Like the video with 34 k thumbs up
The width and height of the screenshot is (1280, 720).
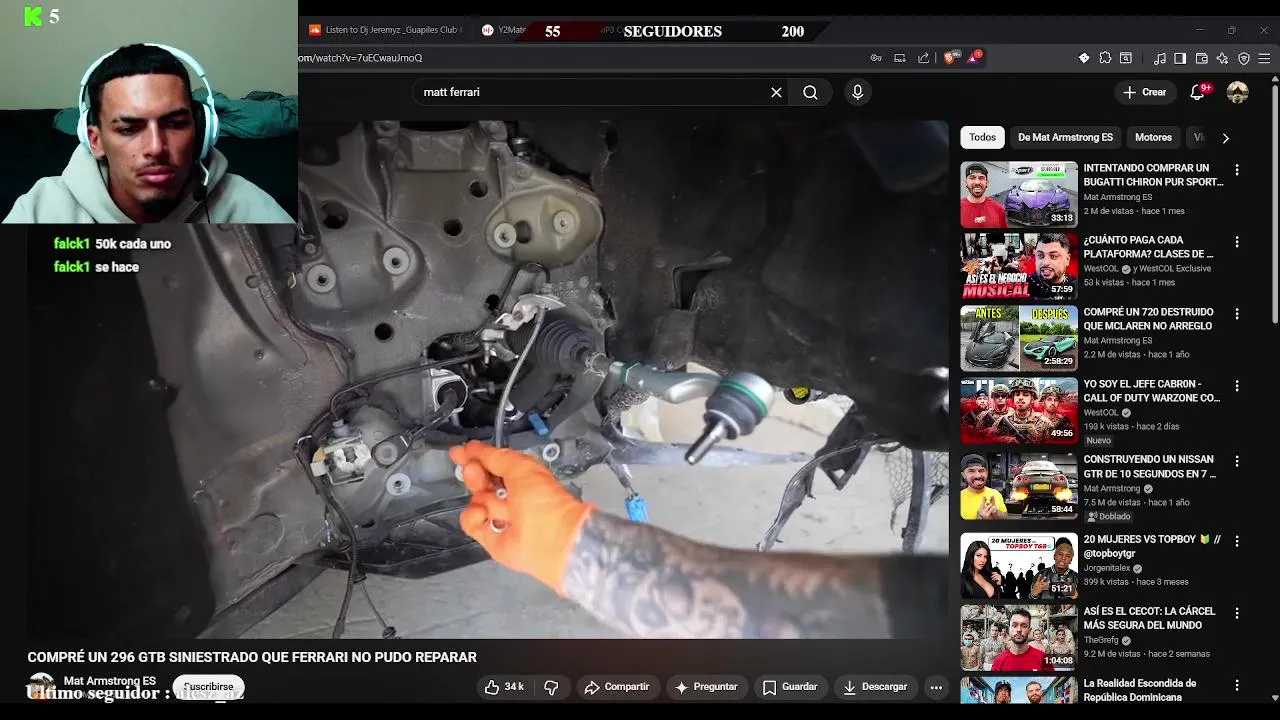pos(505,687)
